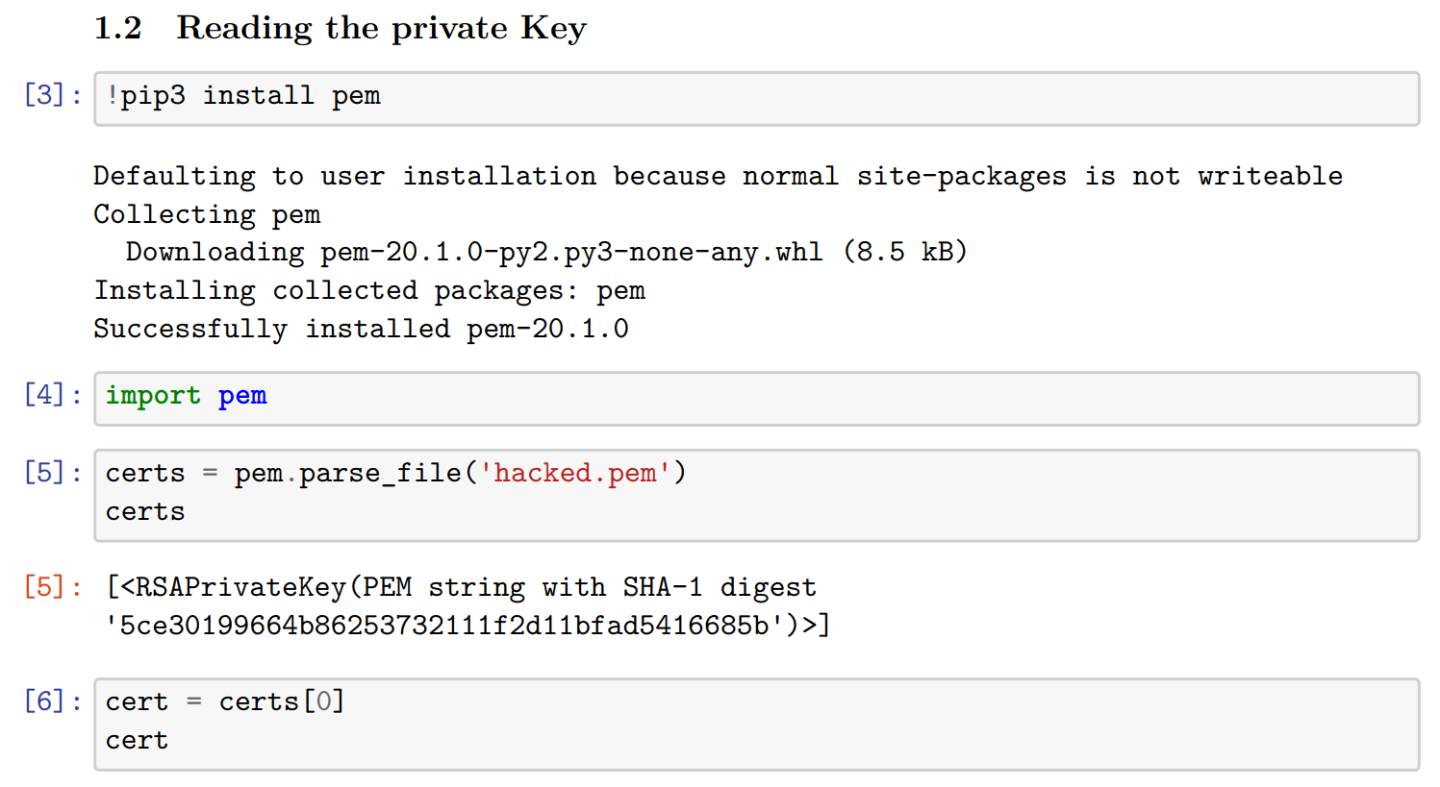The image size is (1440, 787).
Task: Click the red 'hacked.pem' string literal
Action: (574, 473)
